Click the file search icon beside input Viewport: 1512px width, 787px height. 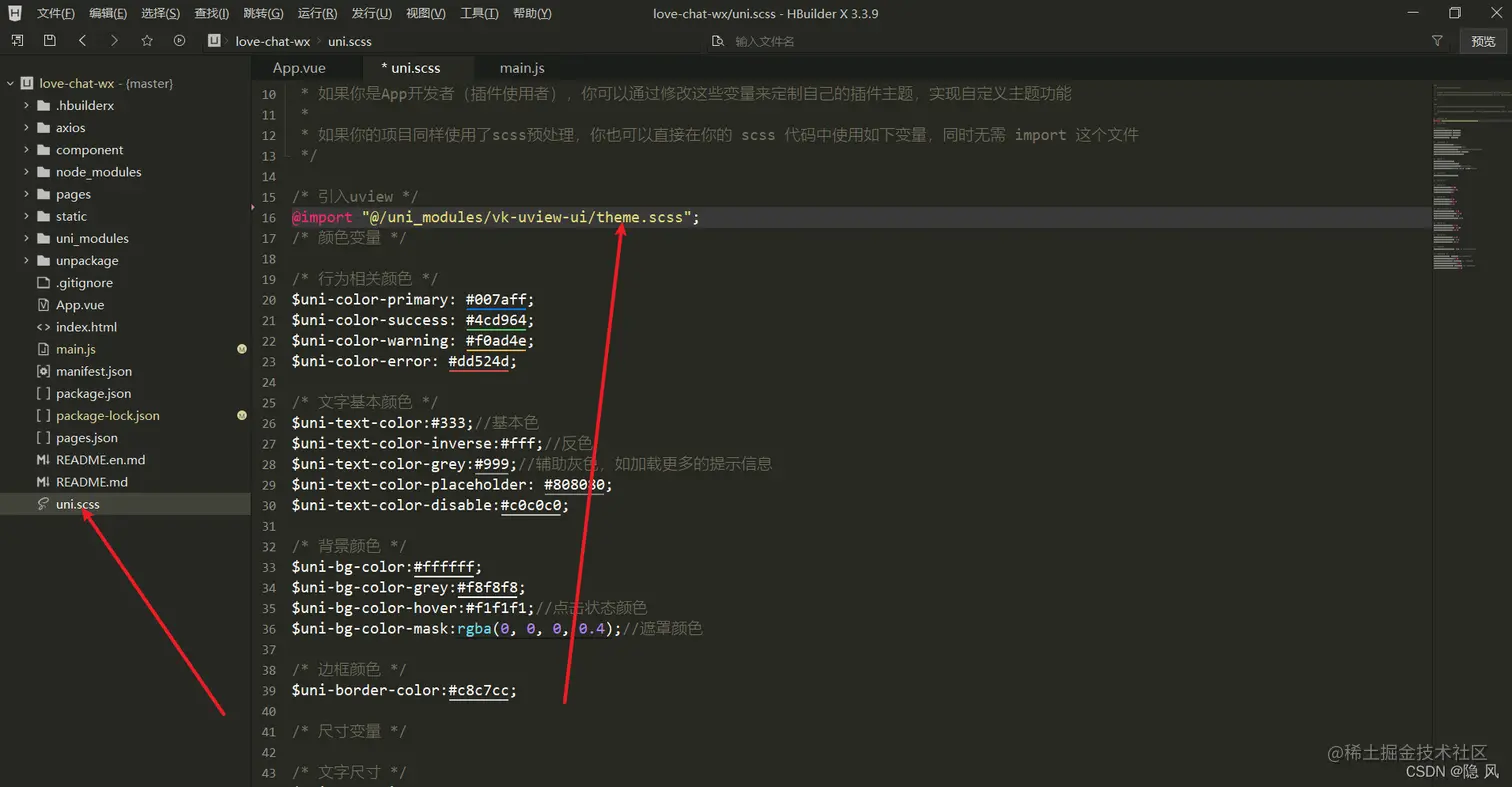point(718,41)
